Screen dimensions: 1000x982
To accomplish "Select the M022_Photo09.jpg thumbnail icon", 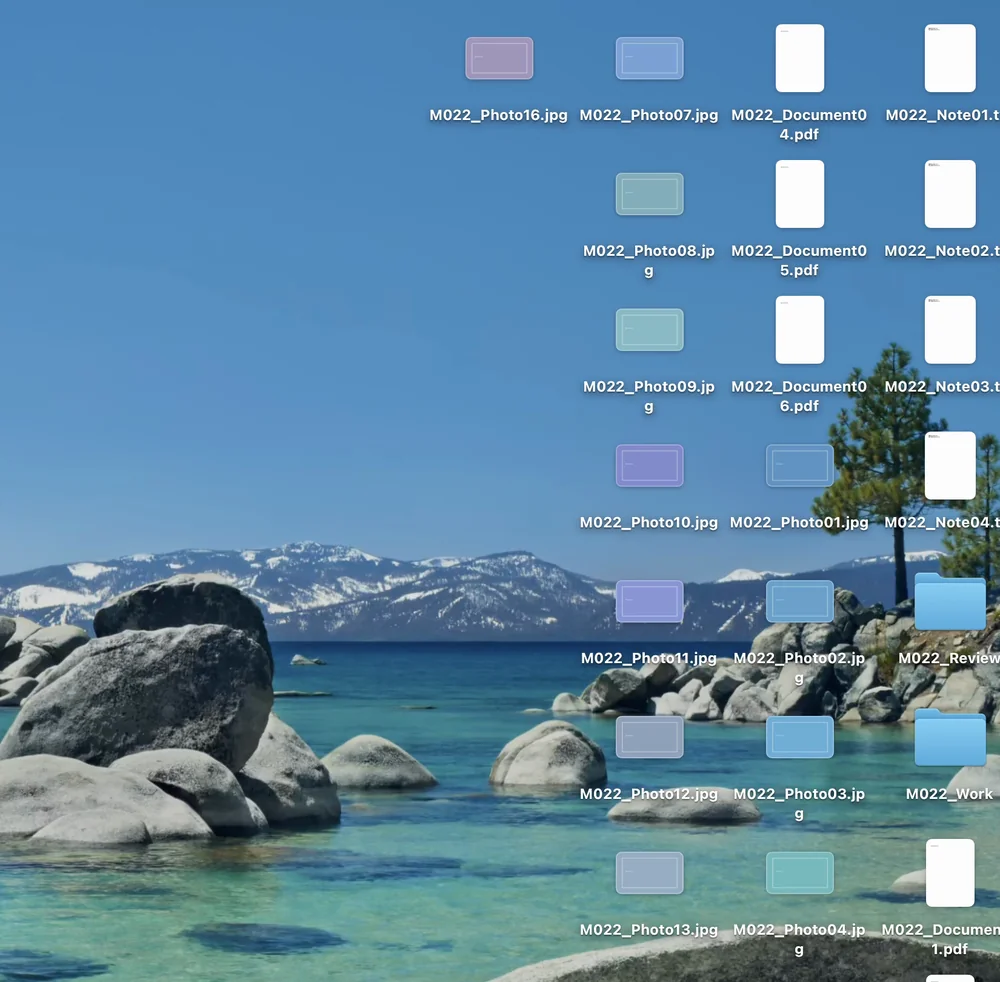I will 649,330.
